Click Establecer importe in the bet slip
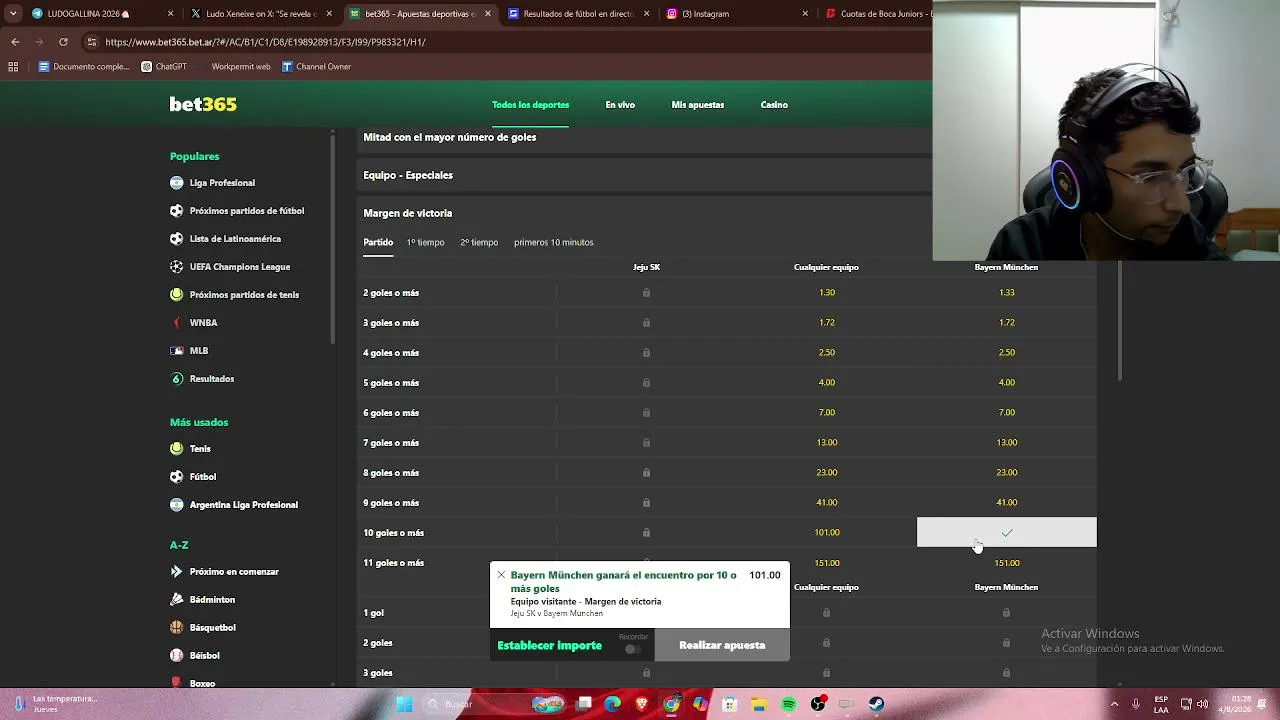The width and height of the screenshot is (1280, 720). click(x=550, y=646)
